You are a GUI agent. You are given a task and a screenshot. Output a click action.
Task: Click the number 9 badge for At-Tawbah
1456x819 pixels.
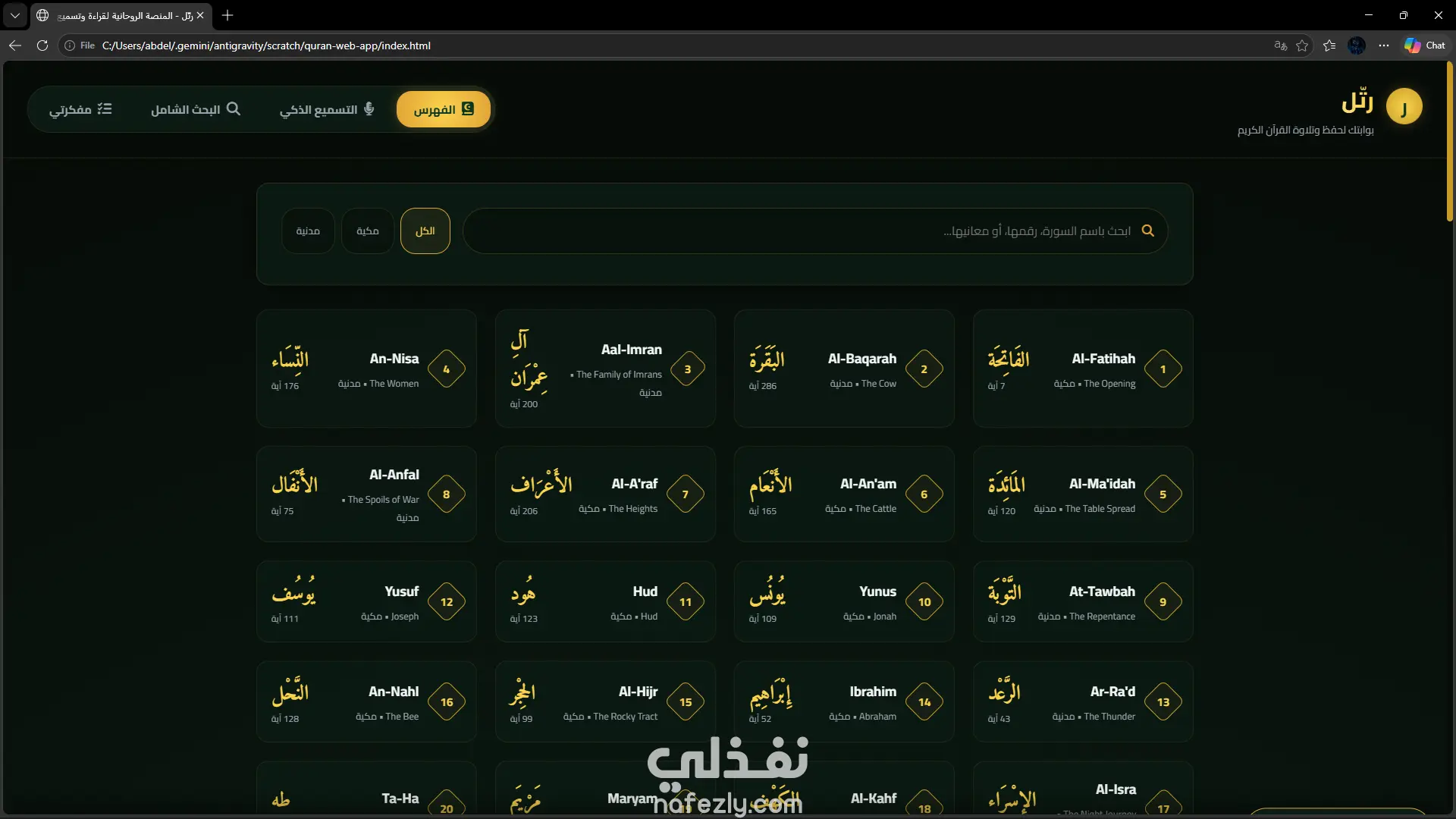tap(1163, 602)
